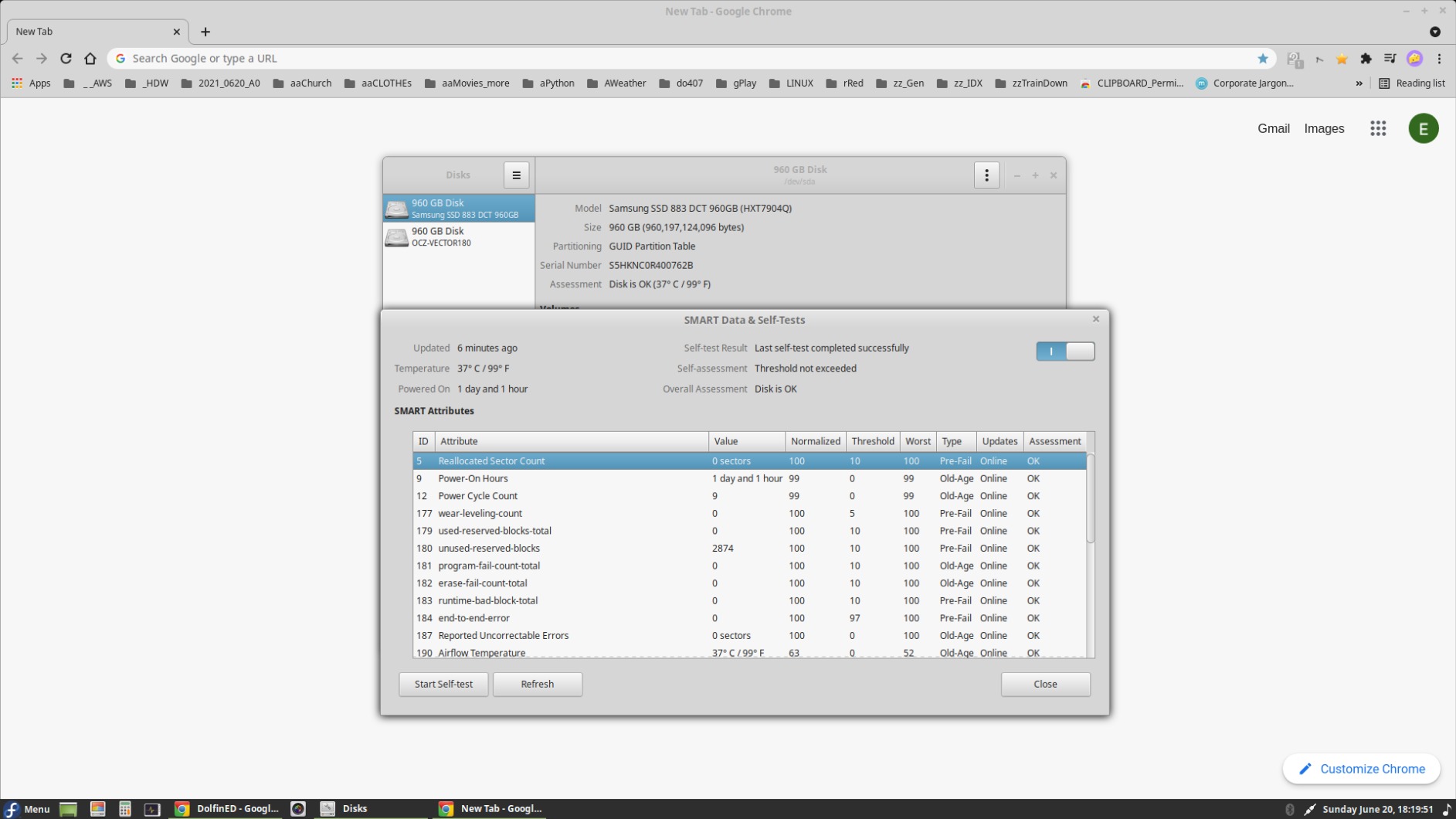Open the Menu in the taskbar
1456x819 pixels.
(27, 809)
